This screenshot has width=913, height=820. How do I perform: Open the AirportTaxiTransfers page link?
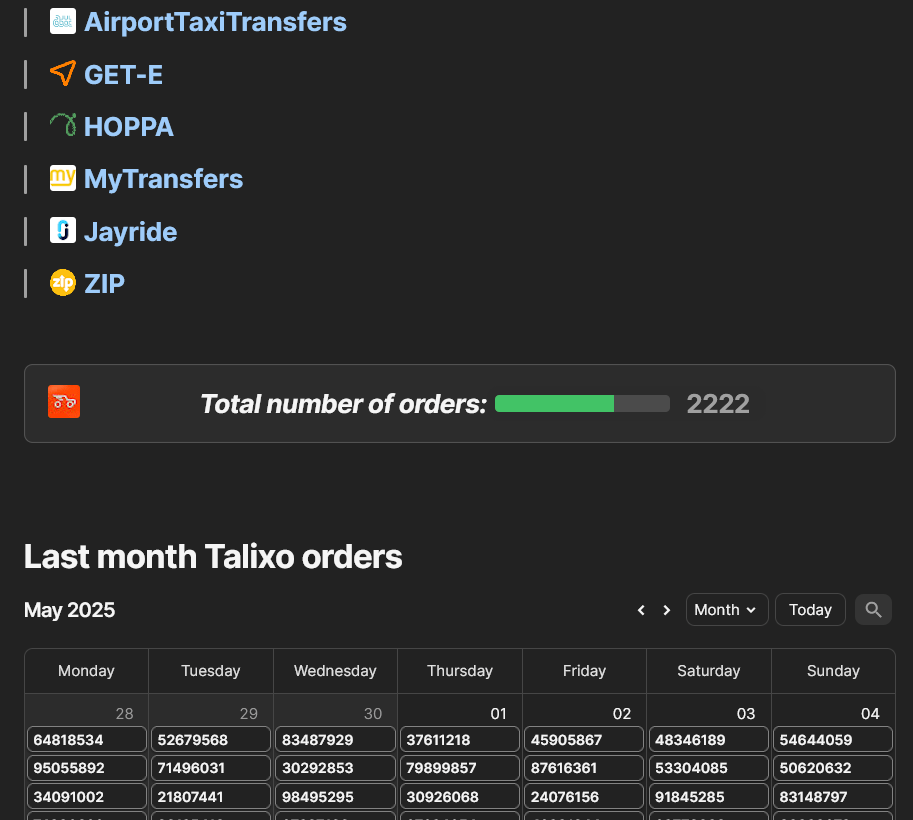215,22
